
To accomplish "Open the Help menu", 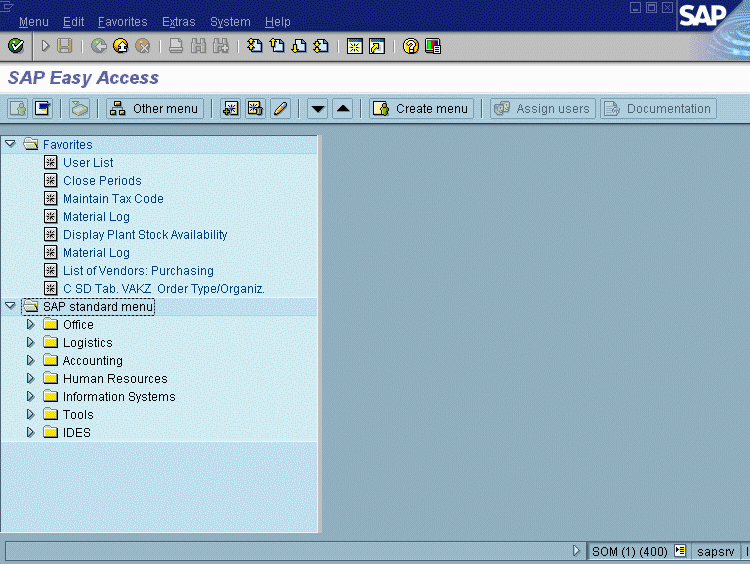I will (x=277, y=22).
